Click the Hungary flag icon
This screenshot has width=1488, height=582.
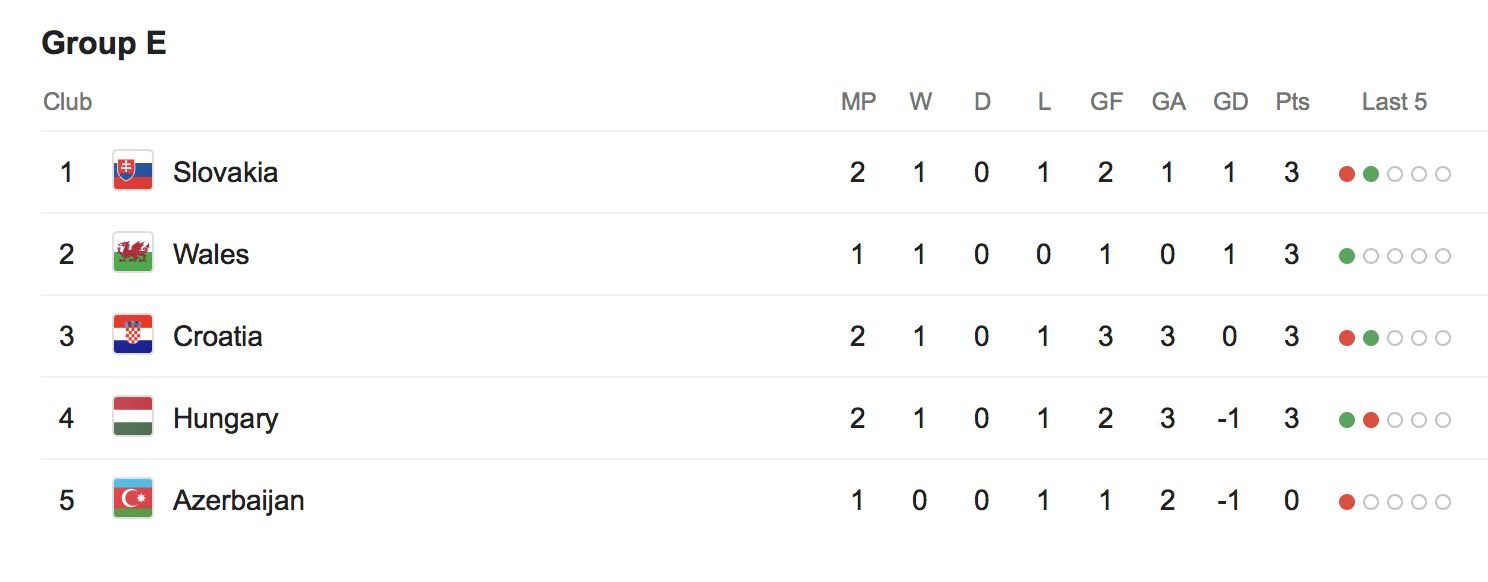click(x=133, y=418)
